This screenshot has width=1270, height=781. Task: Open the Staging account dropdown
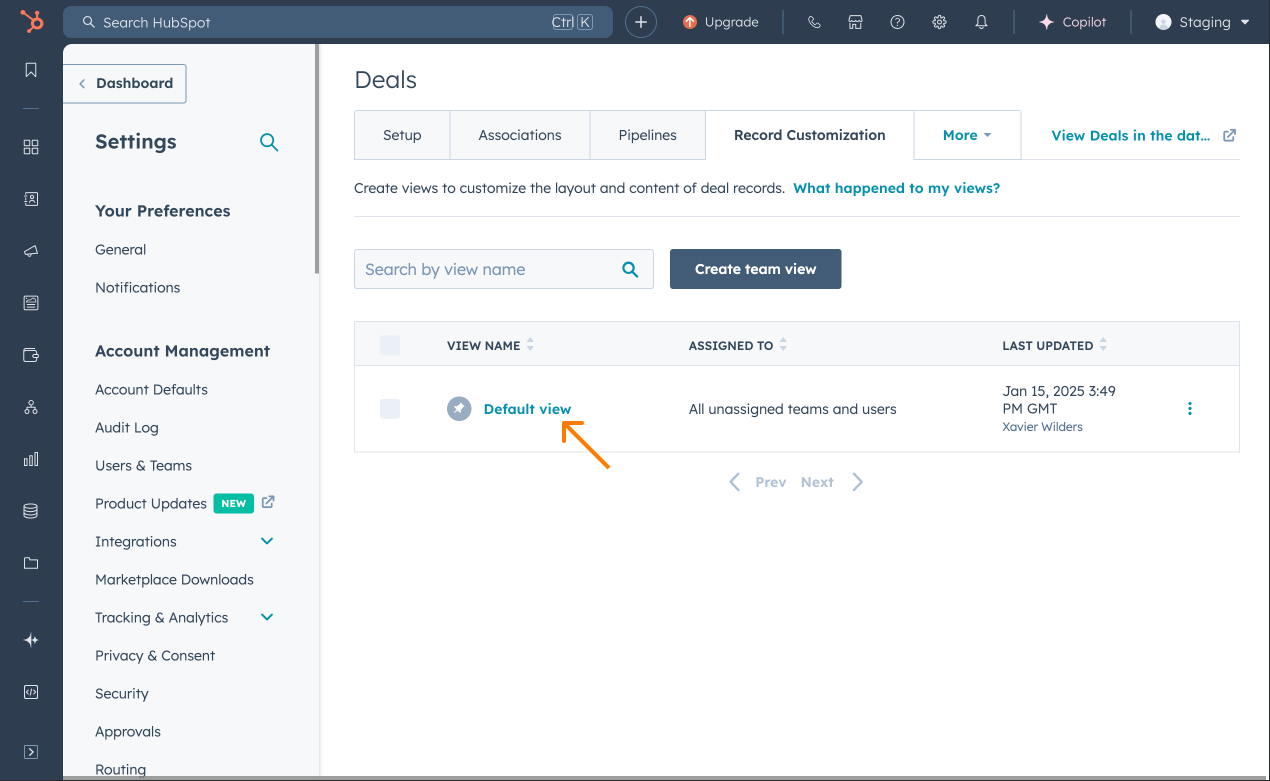point(1202,22)
